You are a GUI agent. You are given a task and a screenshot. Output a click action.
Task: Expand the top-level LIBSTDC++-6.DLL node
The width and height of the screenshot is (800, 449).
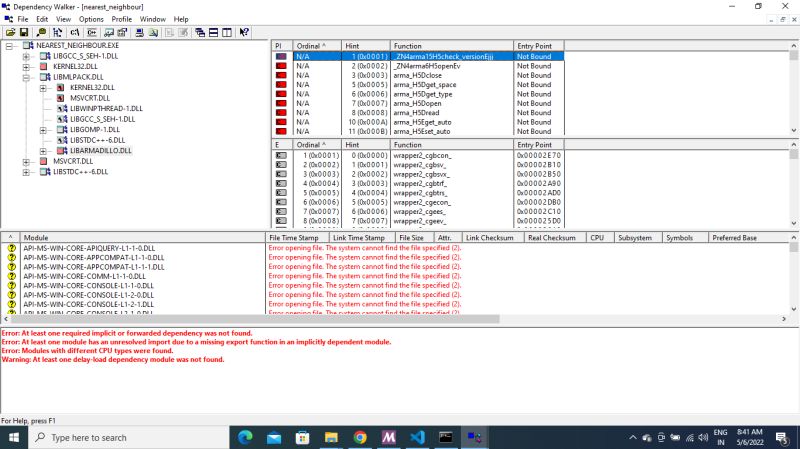click(26, 172)
